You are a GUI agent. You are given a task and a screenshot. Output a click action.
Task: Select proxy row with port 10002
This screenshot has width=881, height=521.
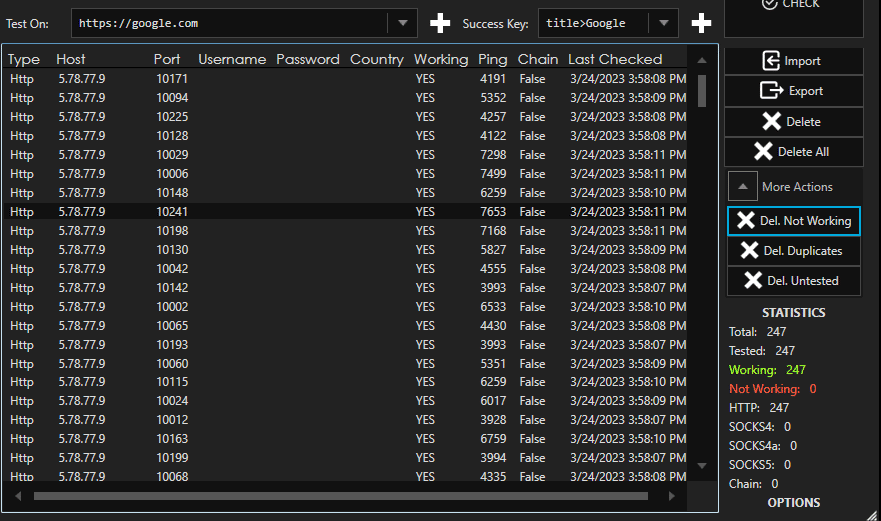click(x=346, y=307)
